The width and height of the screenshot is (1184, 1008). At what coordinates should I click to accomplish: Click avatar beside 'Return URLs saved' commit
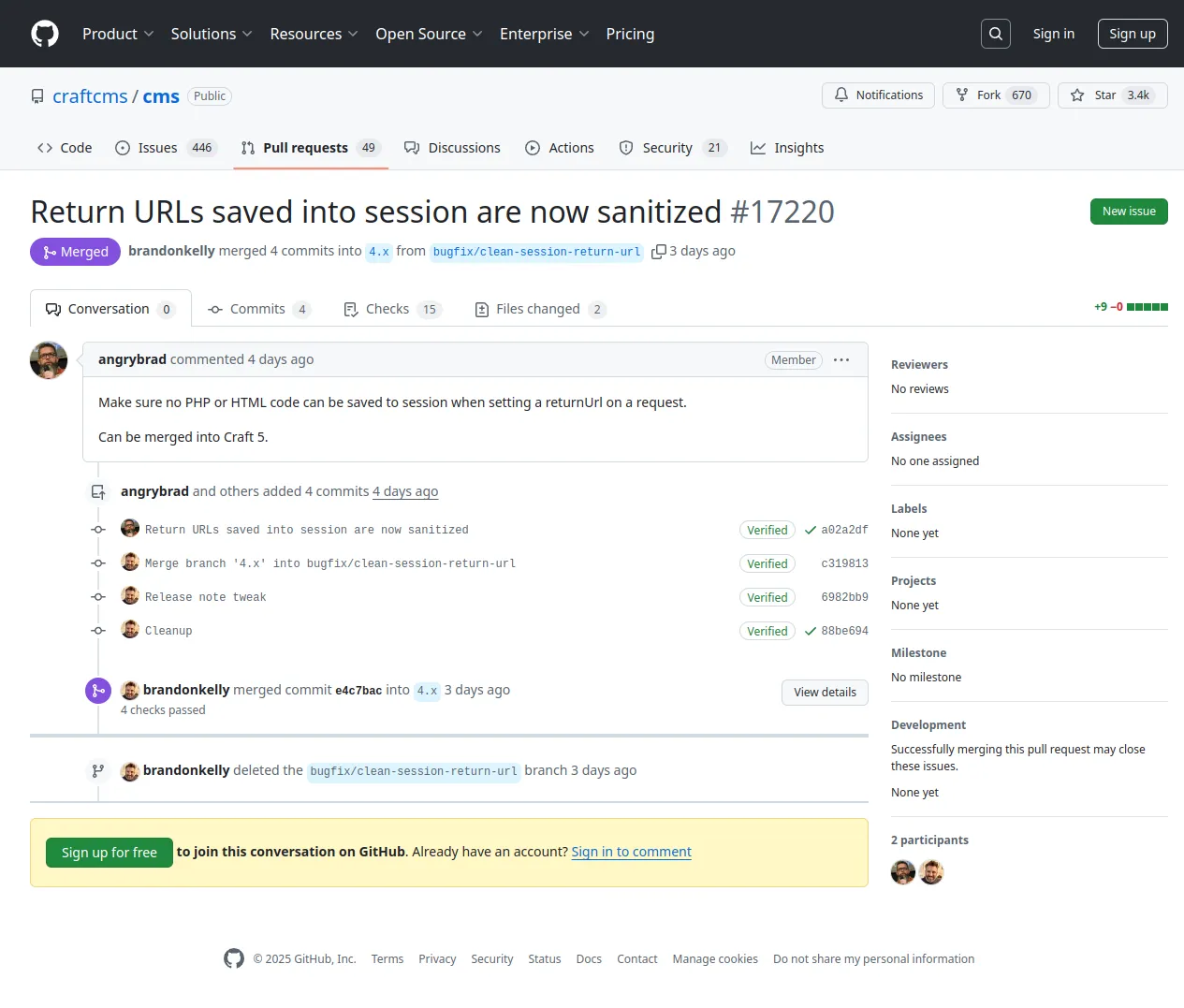coord(130,529)
